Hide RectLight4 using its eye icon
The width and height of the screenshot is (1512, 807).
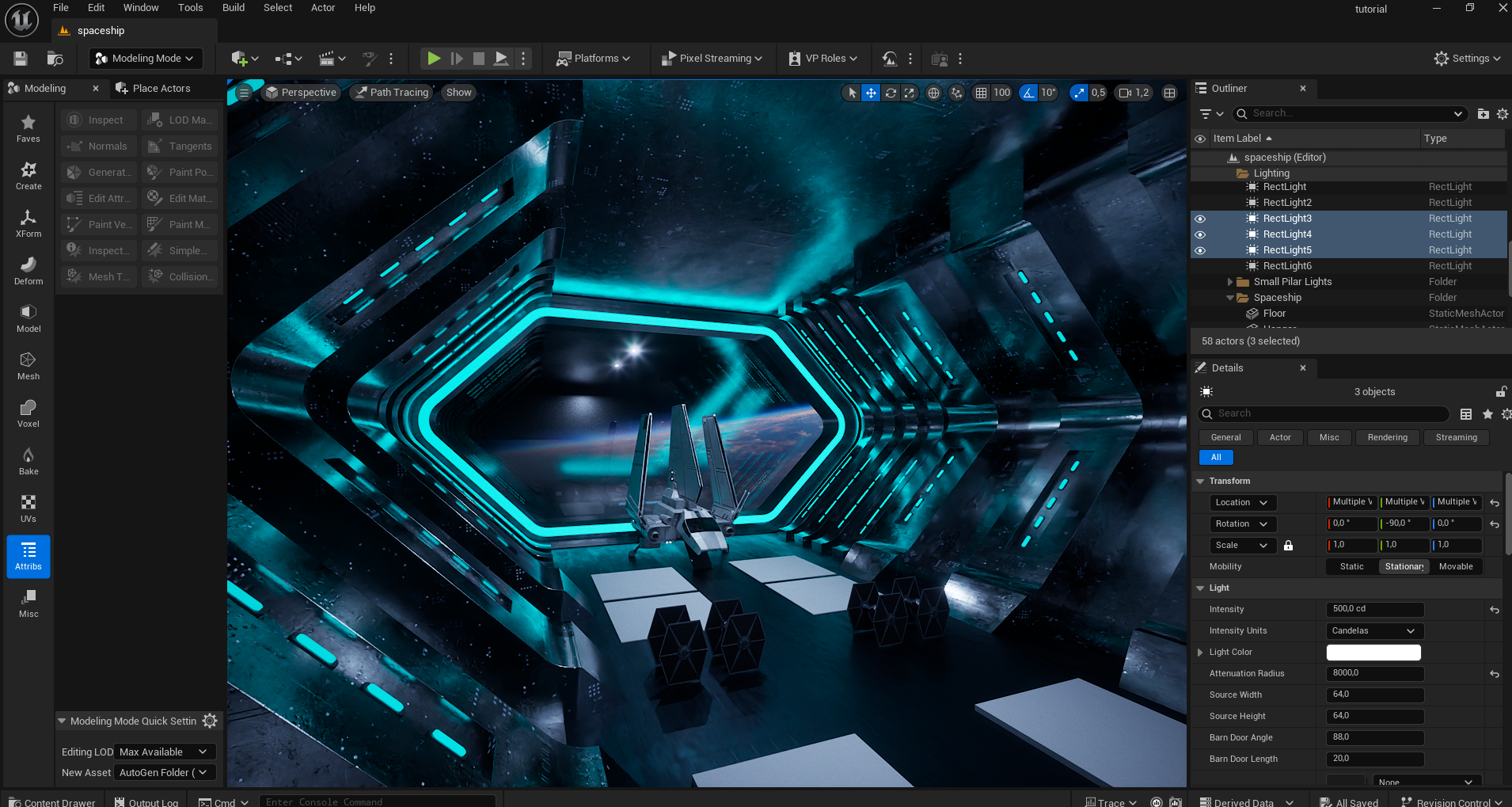(1200, 234)
